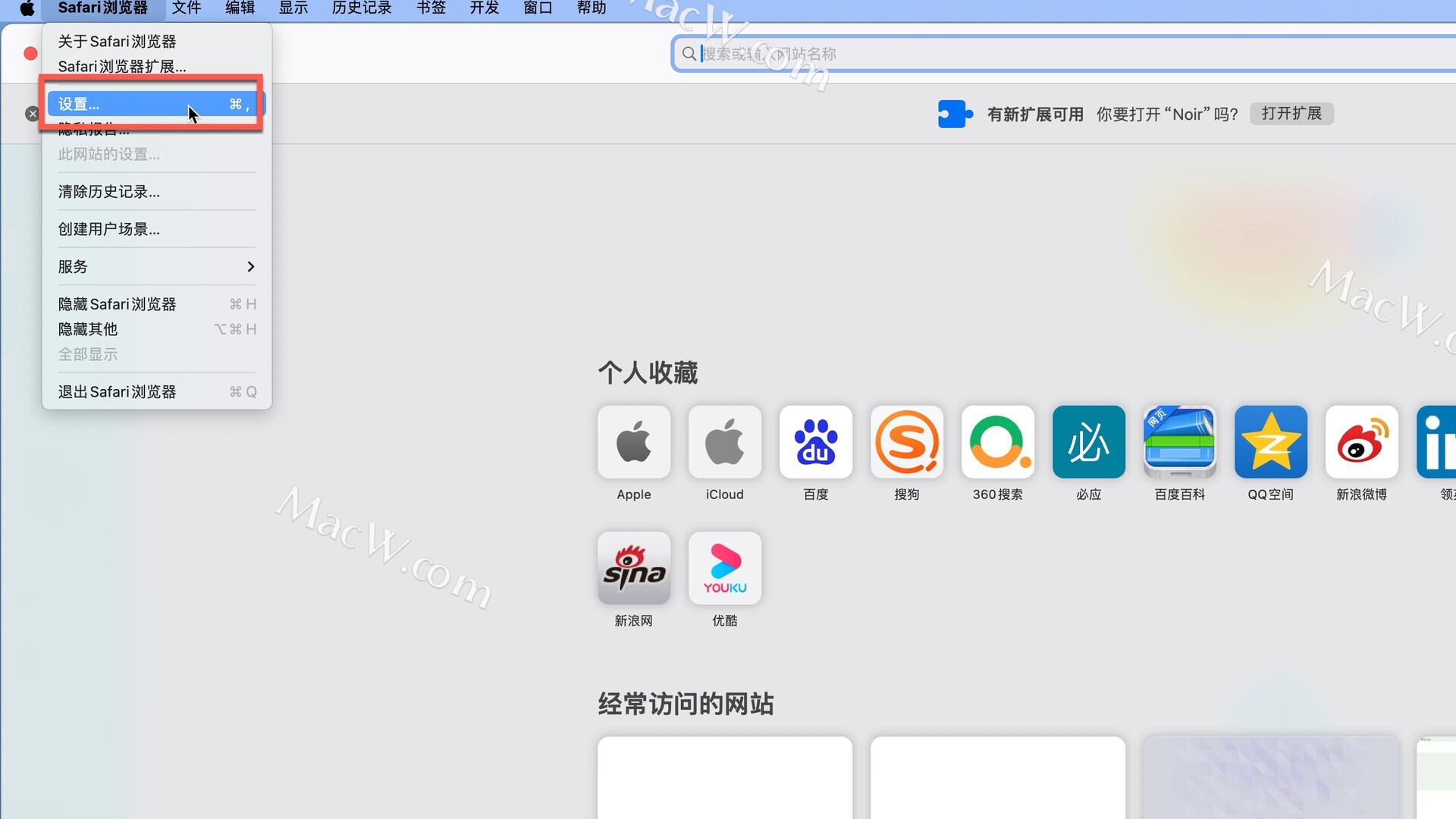
Task: Open the Sogou (搜狗) favorite icon
Action: click(907, 442)
